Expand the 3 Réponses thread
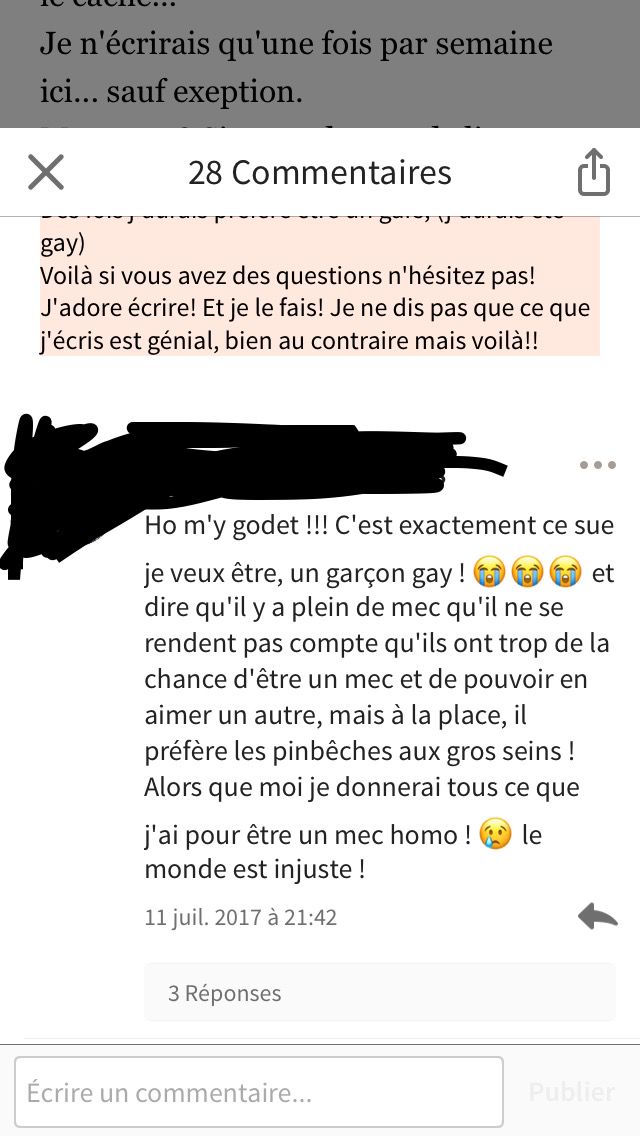The height and width of the screenshot is (1136, 640). click(x=380, y=993)
